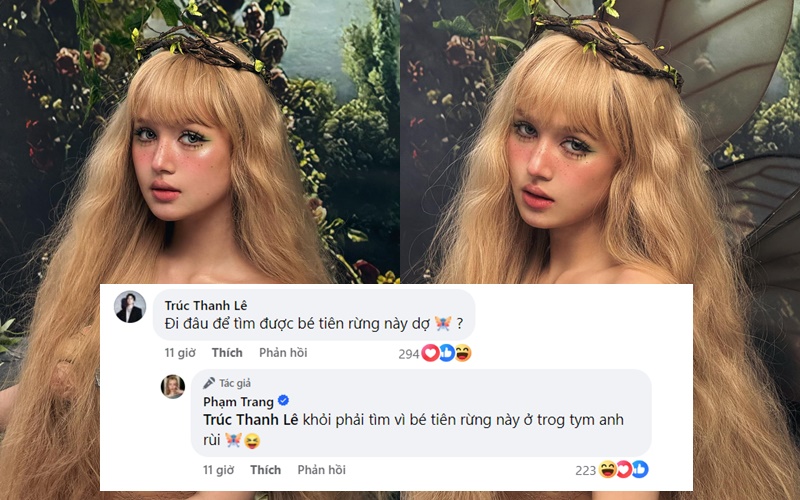Image resolution: width=800 pixels, height=500 pixels.
Task: Click the butterfly emoji in Trúc Thanh Lê's comment
Action: [442, 323]
